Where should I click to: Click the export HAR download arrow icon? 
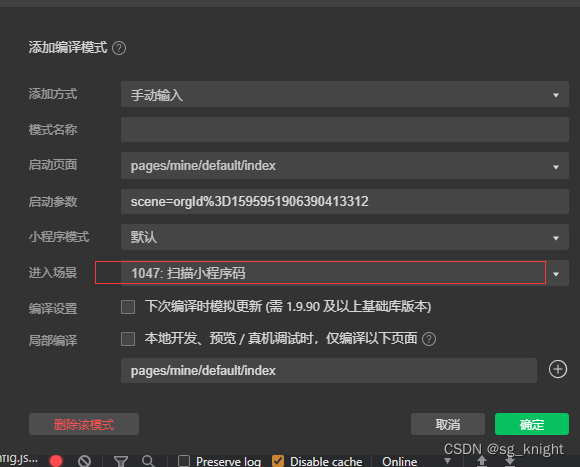(510, 460)
